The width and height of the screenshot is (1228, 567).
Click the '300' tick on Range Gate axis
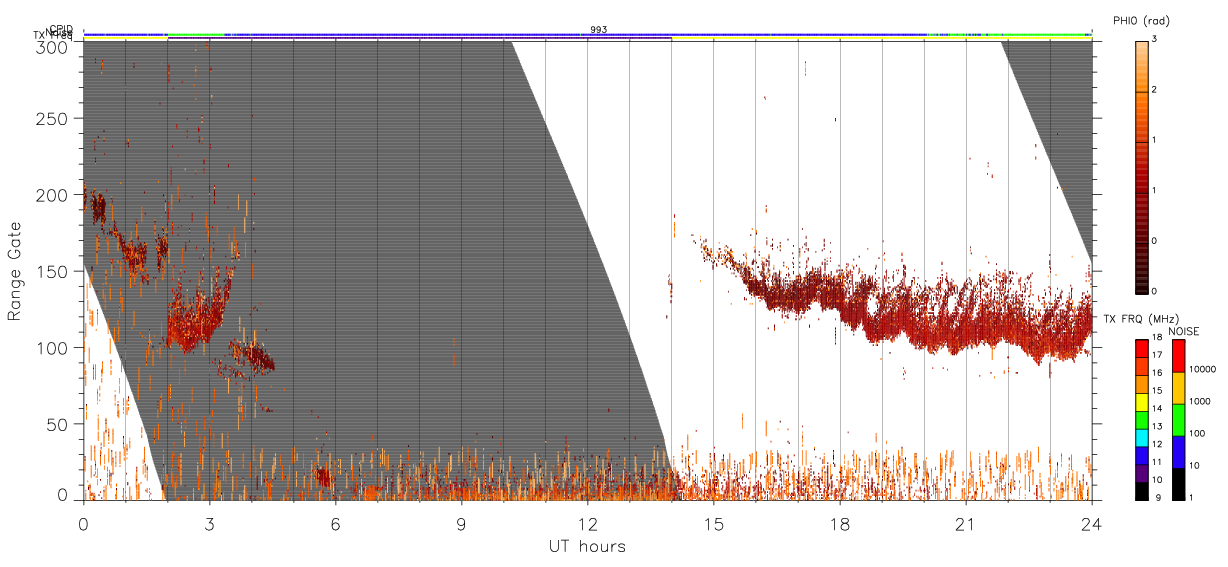(51, 46)
